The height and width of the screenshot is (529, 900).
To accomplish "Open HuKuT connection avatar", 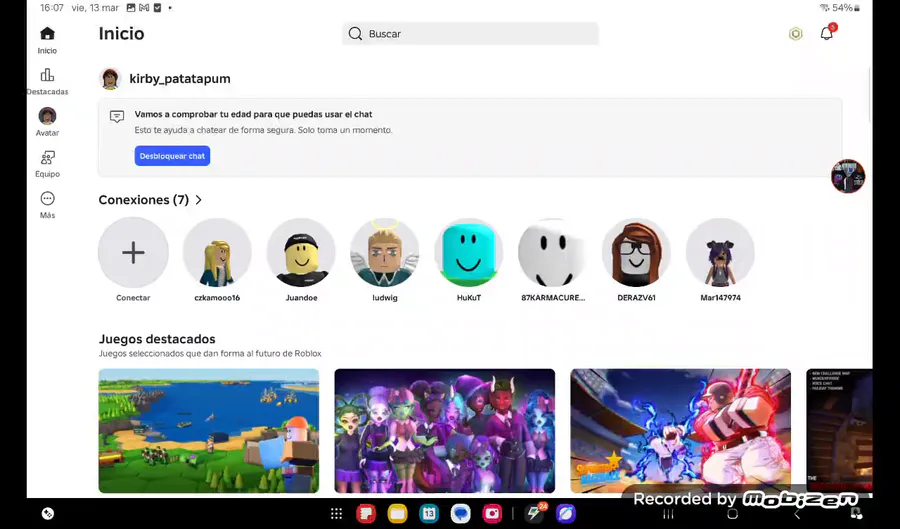I will tap(469, 252).
